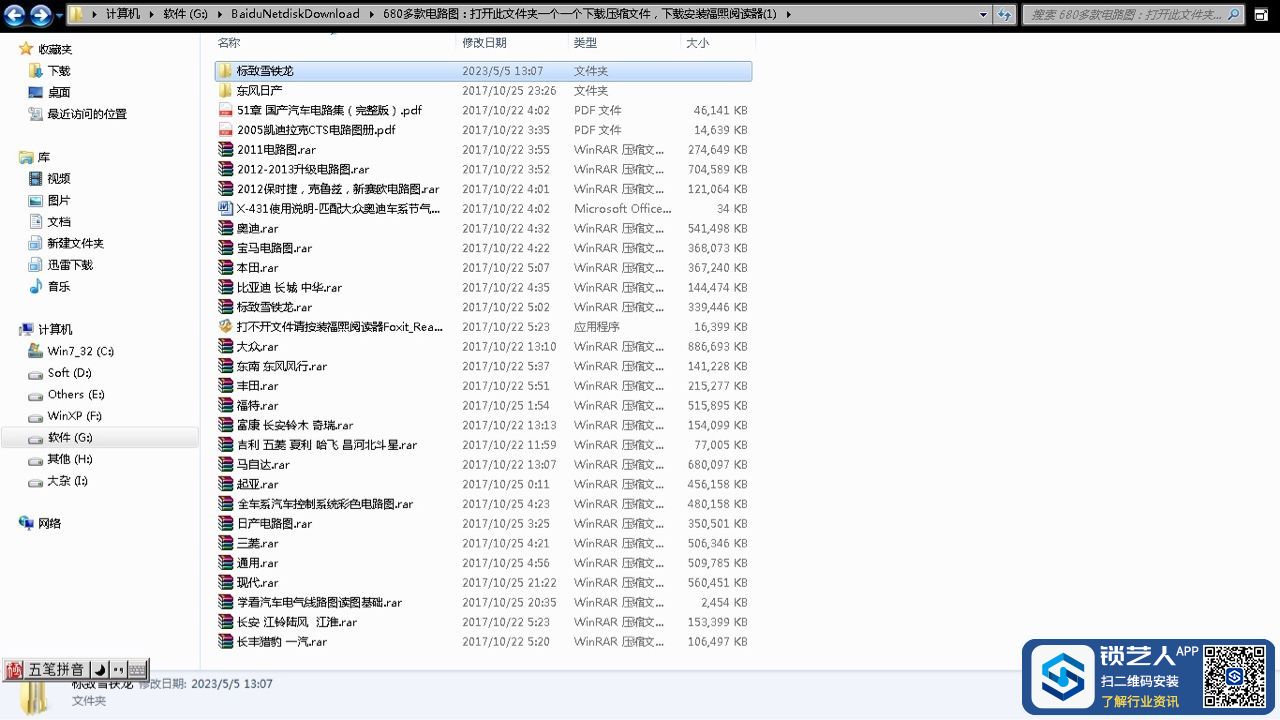This screenshot has width=1280, height=720.
Task: Select the archive icon for 宝马电路图.rar
Action: click(x=225, y=248)
